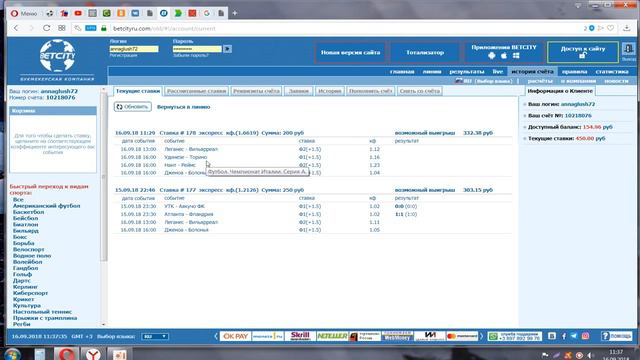The width and height of the screenshot is (640, 360).
Task: Switch to Пополнить счёт tab
Action: 371,91
